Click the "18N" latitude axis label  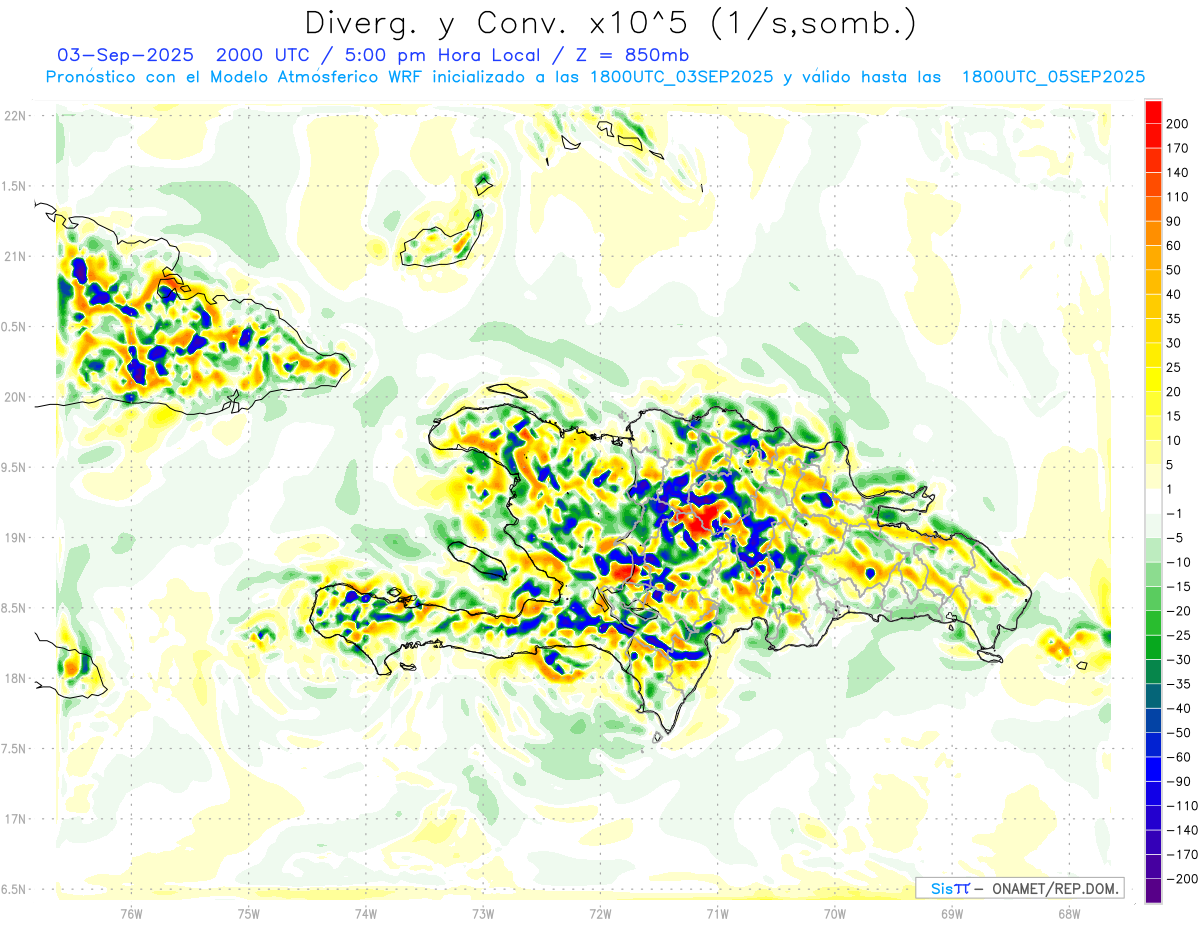click(x=17, y=678)
